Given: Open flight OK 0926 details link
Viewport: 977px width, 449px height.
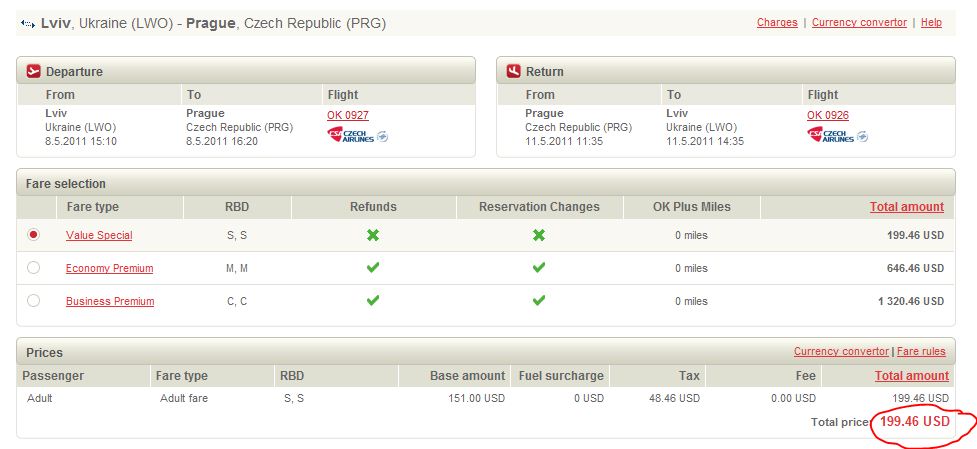Looking at the screenshot, I should (828, 115).
